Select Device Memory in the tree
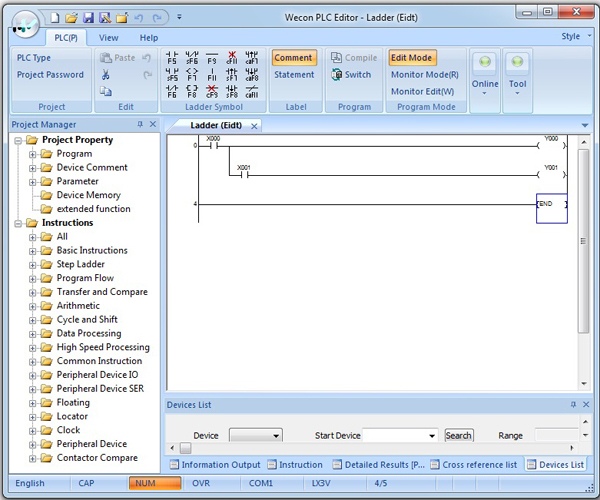This screenshot has height=500, width=600. click(89, 195)
